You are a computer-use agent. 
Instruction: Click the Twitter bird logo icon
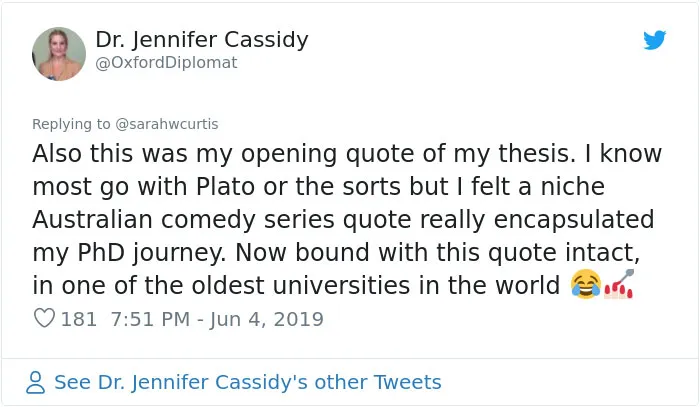(654, 40)
